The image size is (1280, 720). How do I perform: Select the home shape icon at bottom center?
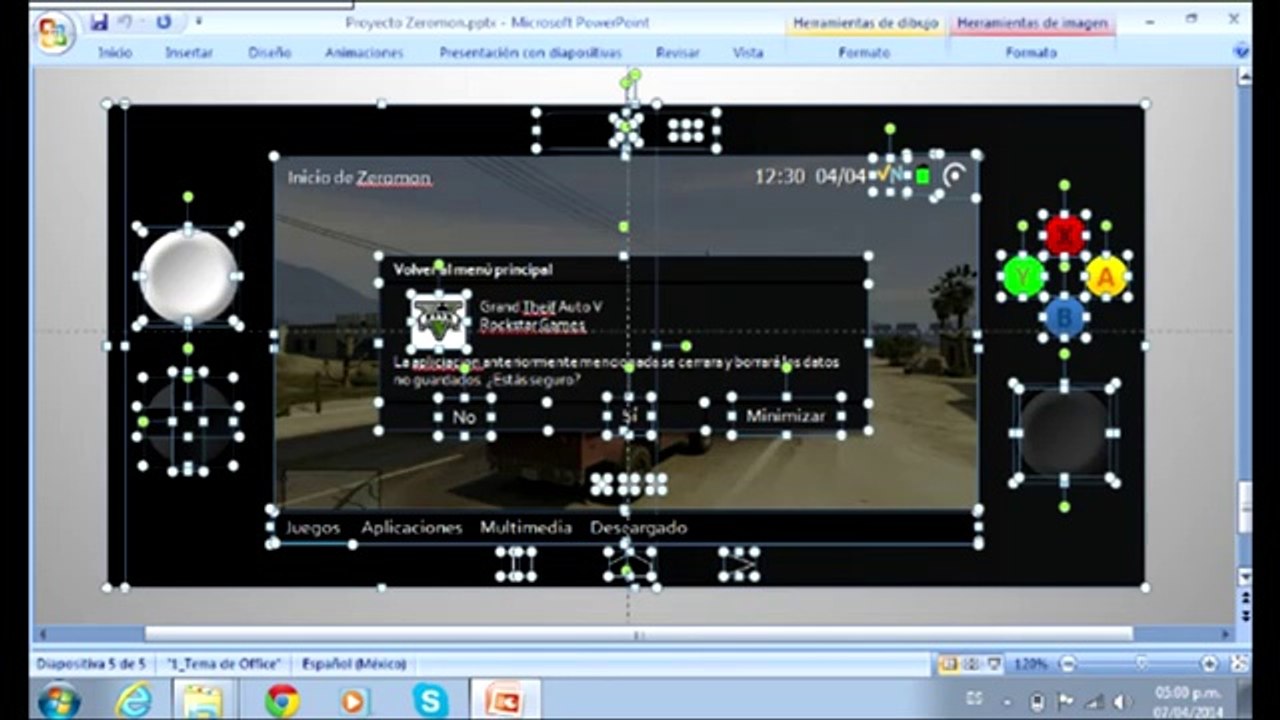629,563
